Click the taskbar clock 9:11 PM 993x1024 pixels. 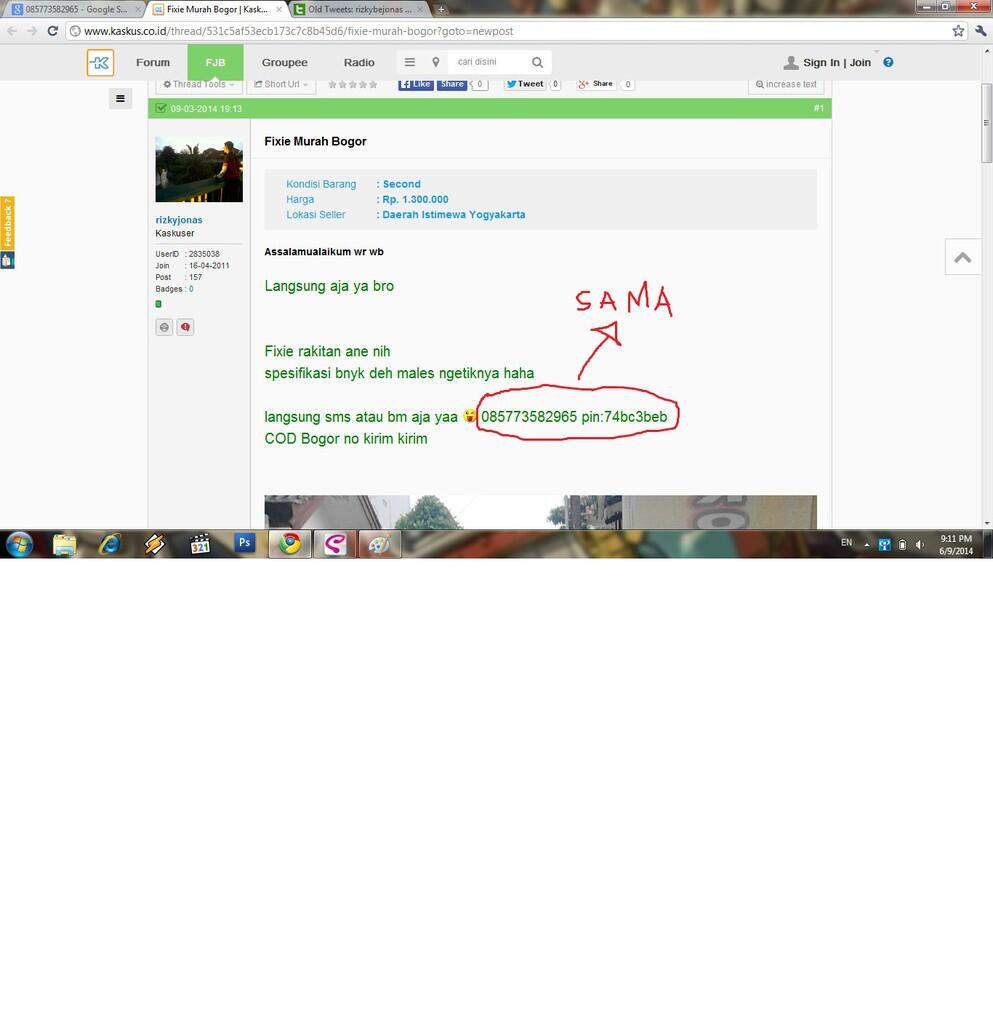(956, 539)
